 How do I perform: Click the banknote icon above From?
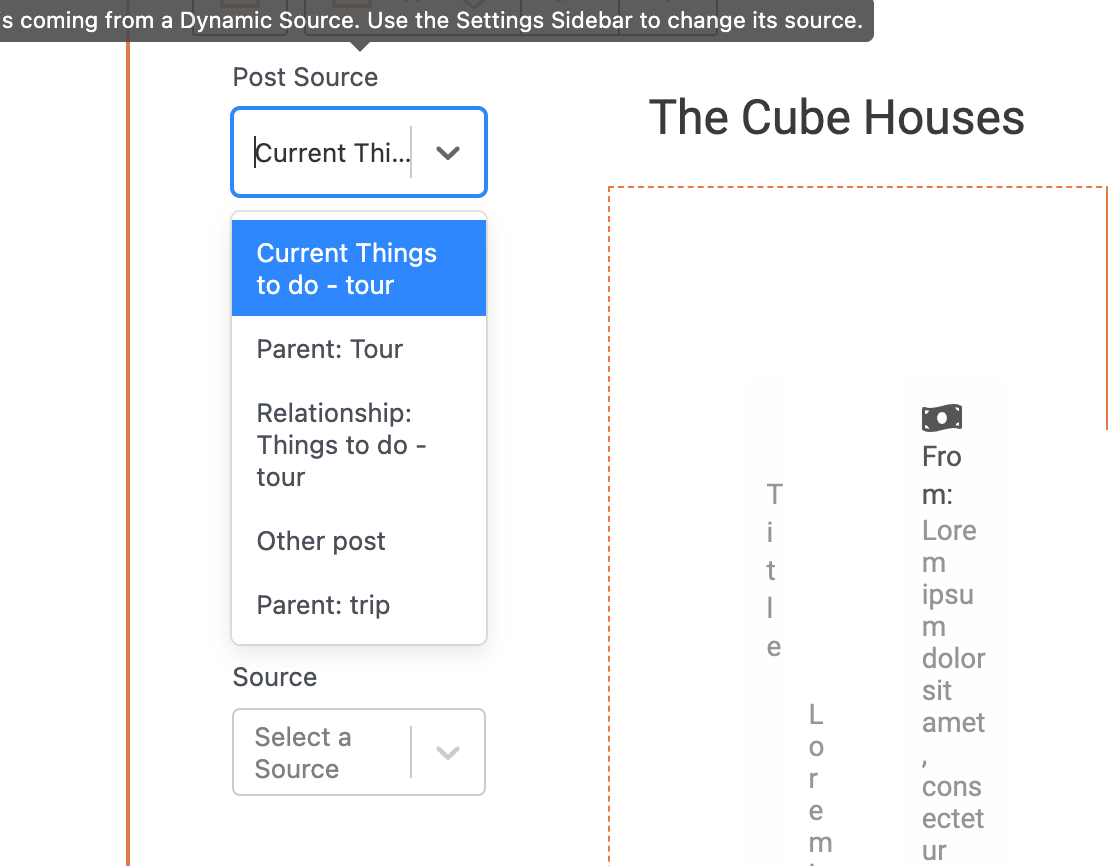point(941,417)
